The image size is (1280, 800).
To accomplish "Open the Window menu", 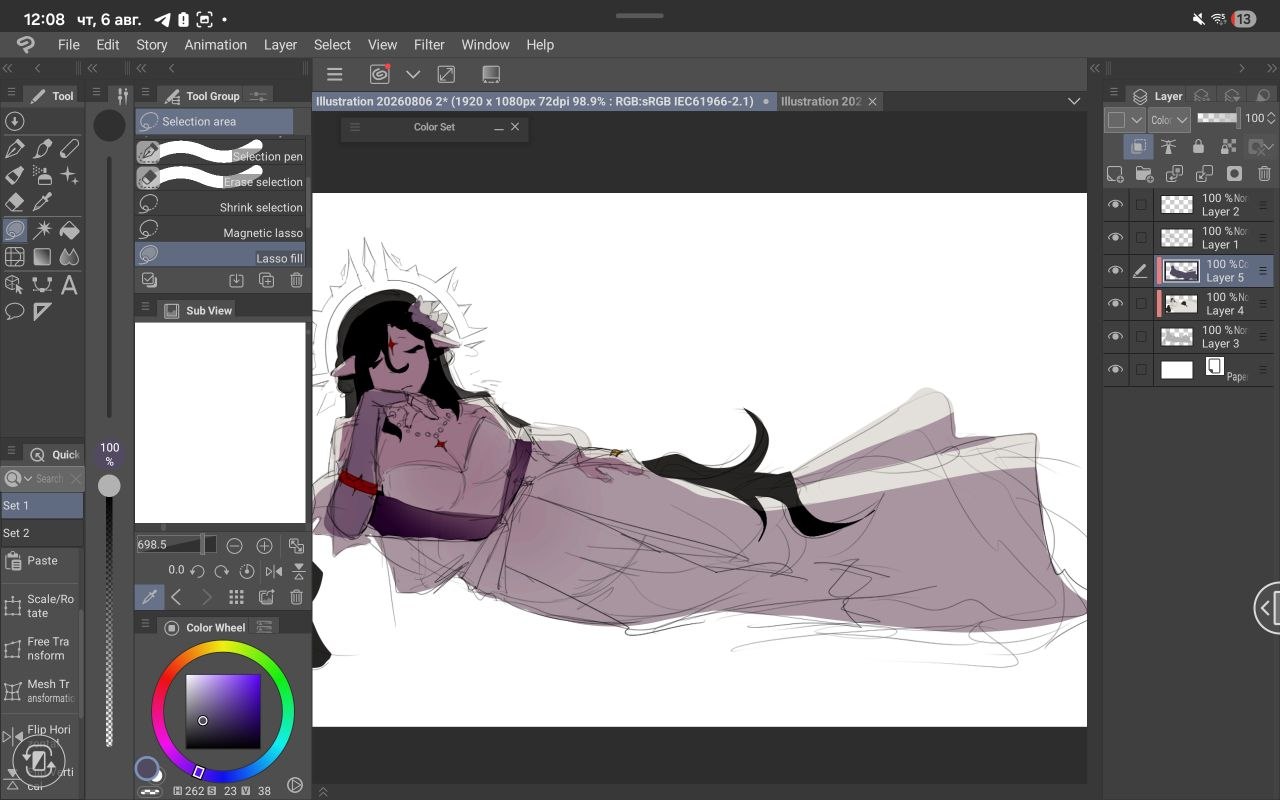I will (485, 45).
